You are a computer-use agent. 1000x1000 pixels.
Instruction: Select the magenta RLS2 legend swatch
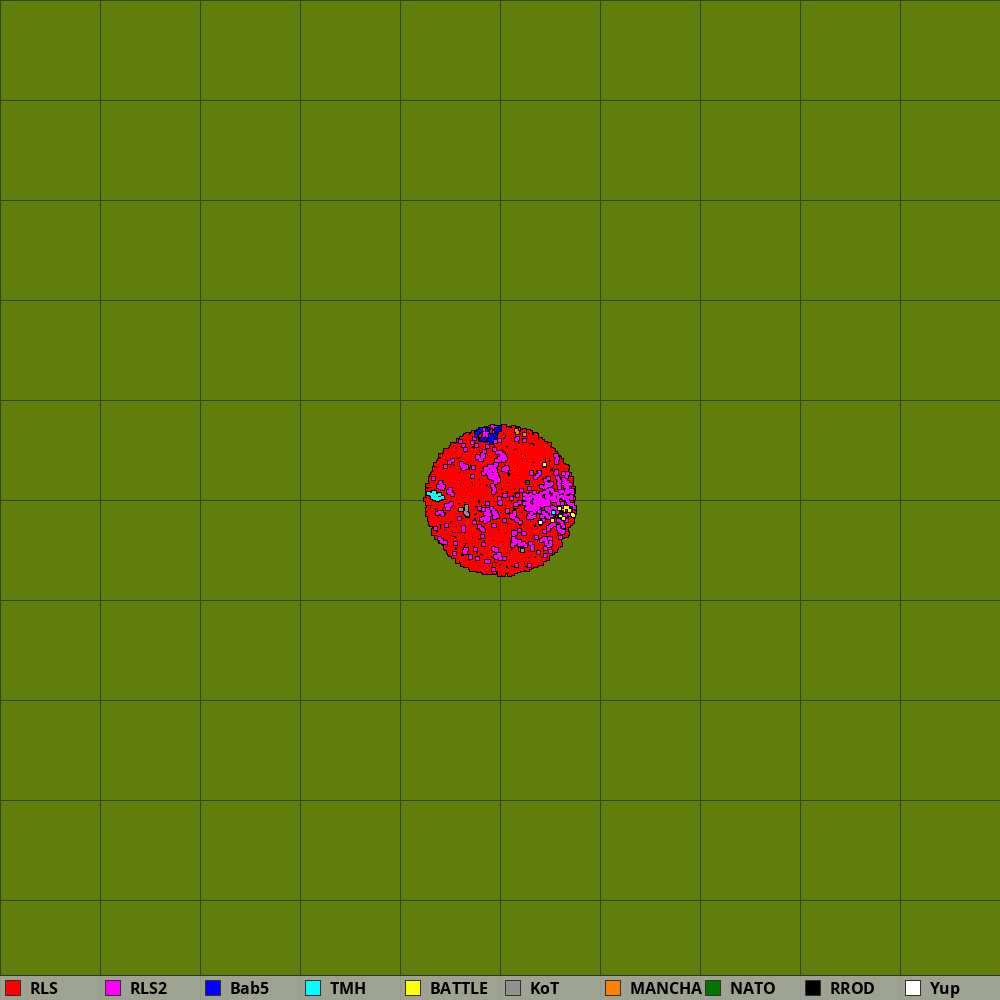pos(113,988)
